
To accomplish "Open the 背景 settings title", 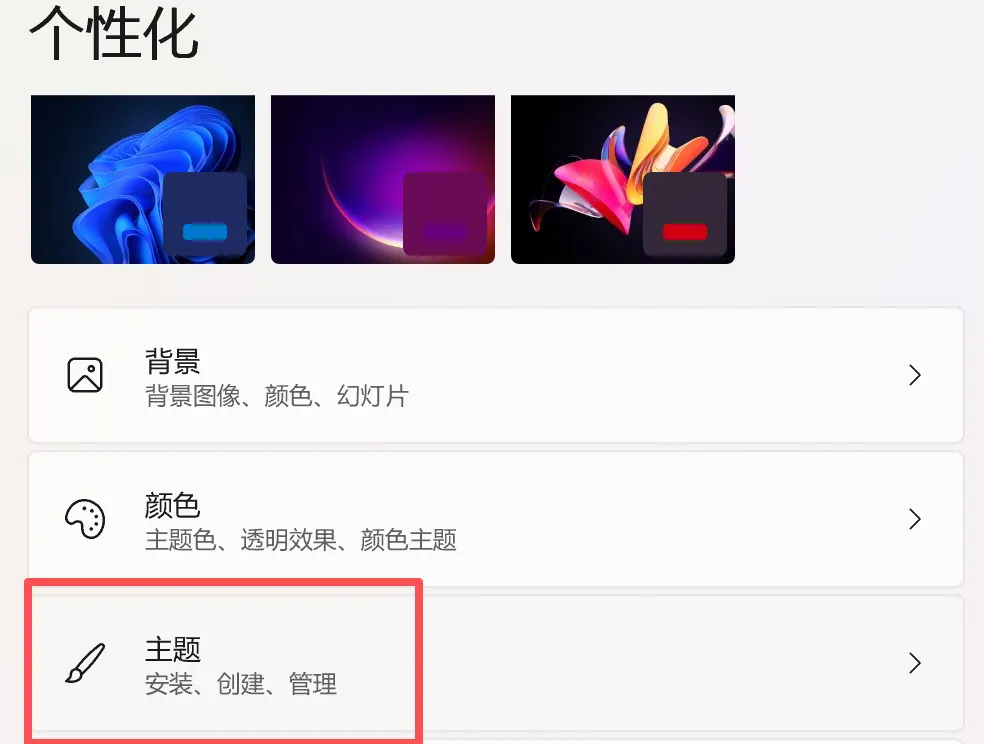I will pyautogui.click(x=173, y=361).
